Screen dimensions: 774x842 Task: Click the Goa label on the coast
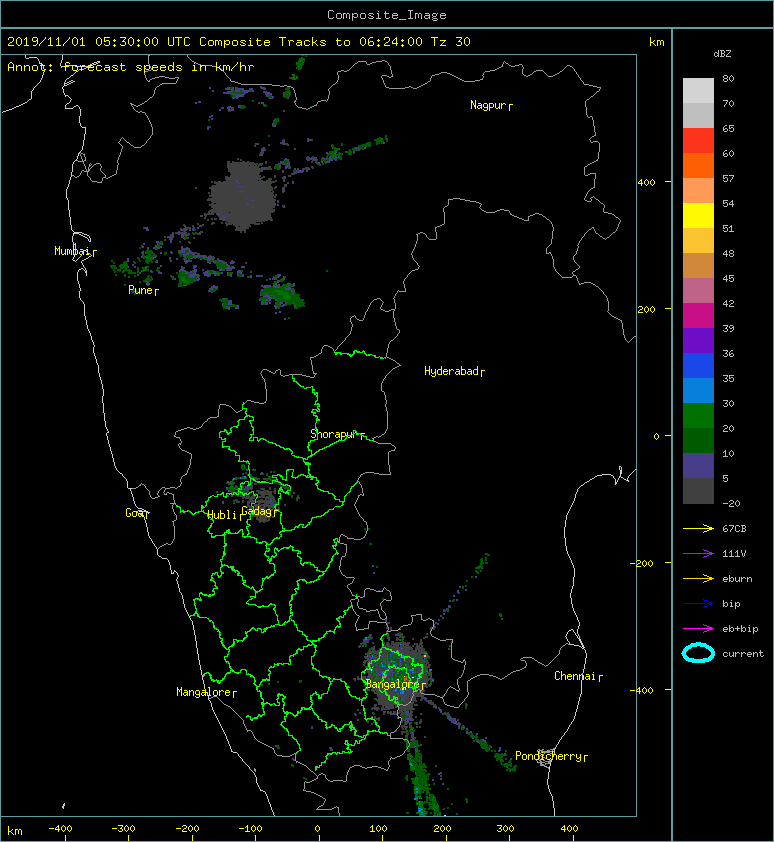coord(134,513)
